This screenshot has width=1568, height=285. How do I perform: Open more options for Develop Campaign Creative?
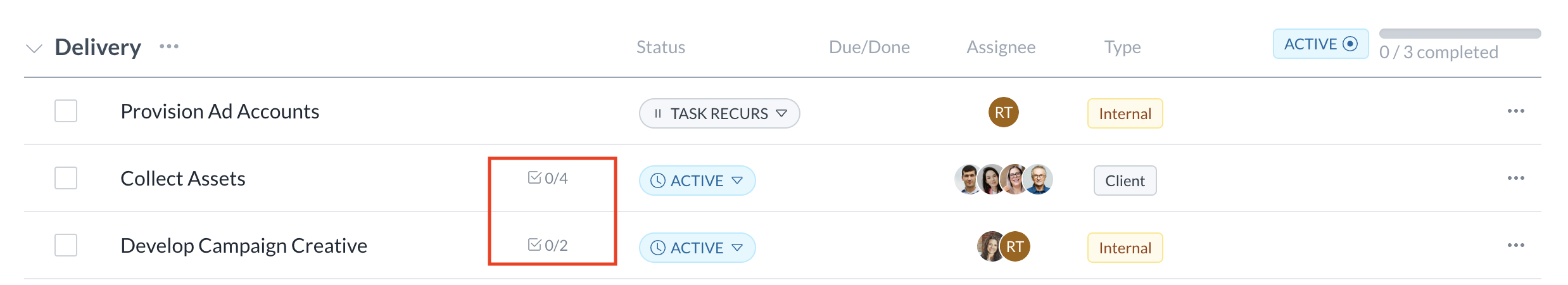pyautogui.click(x=1515, y=245)
